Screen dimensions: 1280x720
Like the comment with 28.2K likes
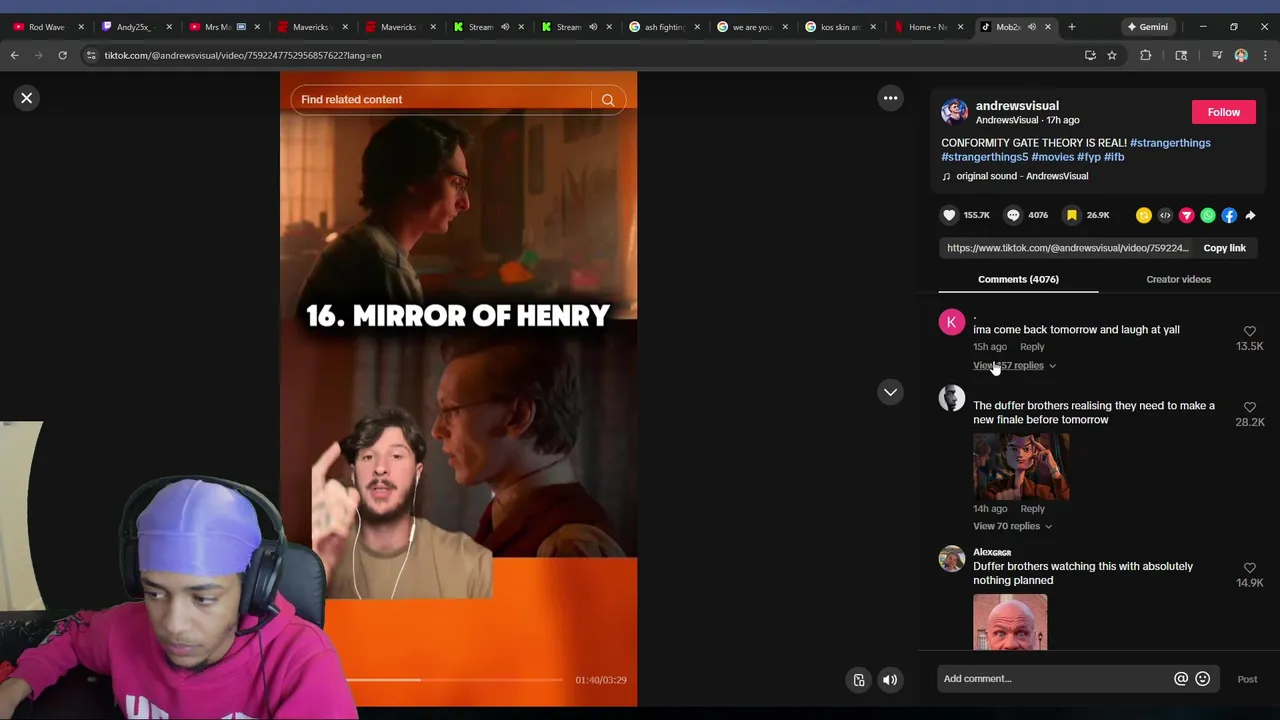[1250, 407]
